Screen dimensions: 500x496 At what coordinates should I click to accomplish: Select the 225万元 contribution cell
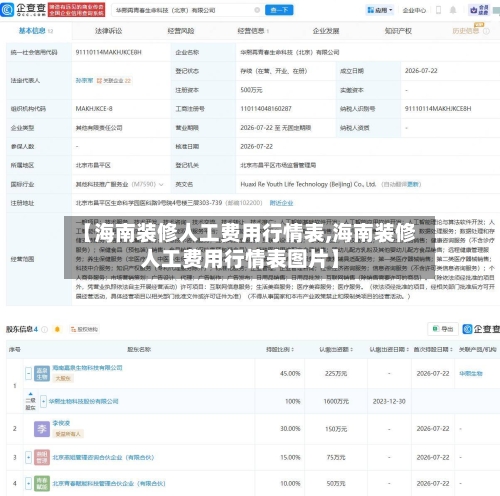point(336,374)
